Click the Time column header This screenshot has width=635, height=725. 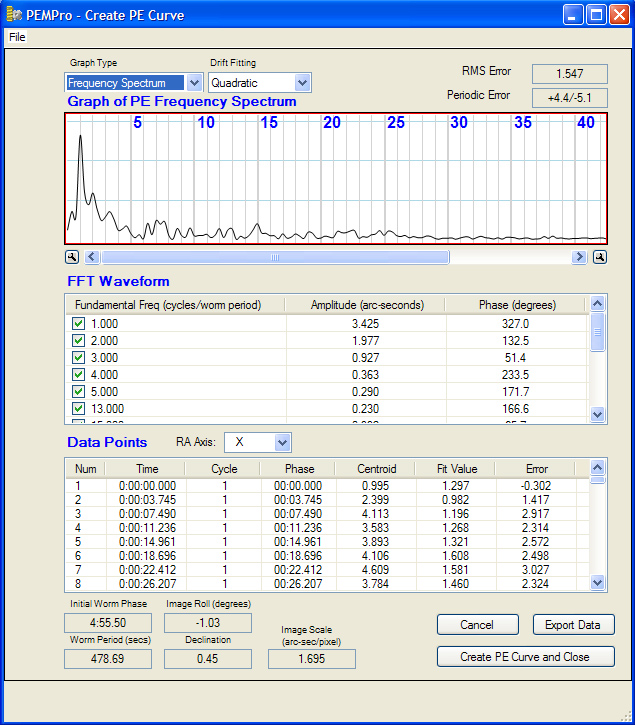point(147,469)
